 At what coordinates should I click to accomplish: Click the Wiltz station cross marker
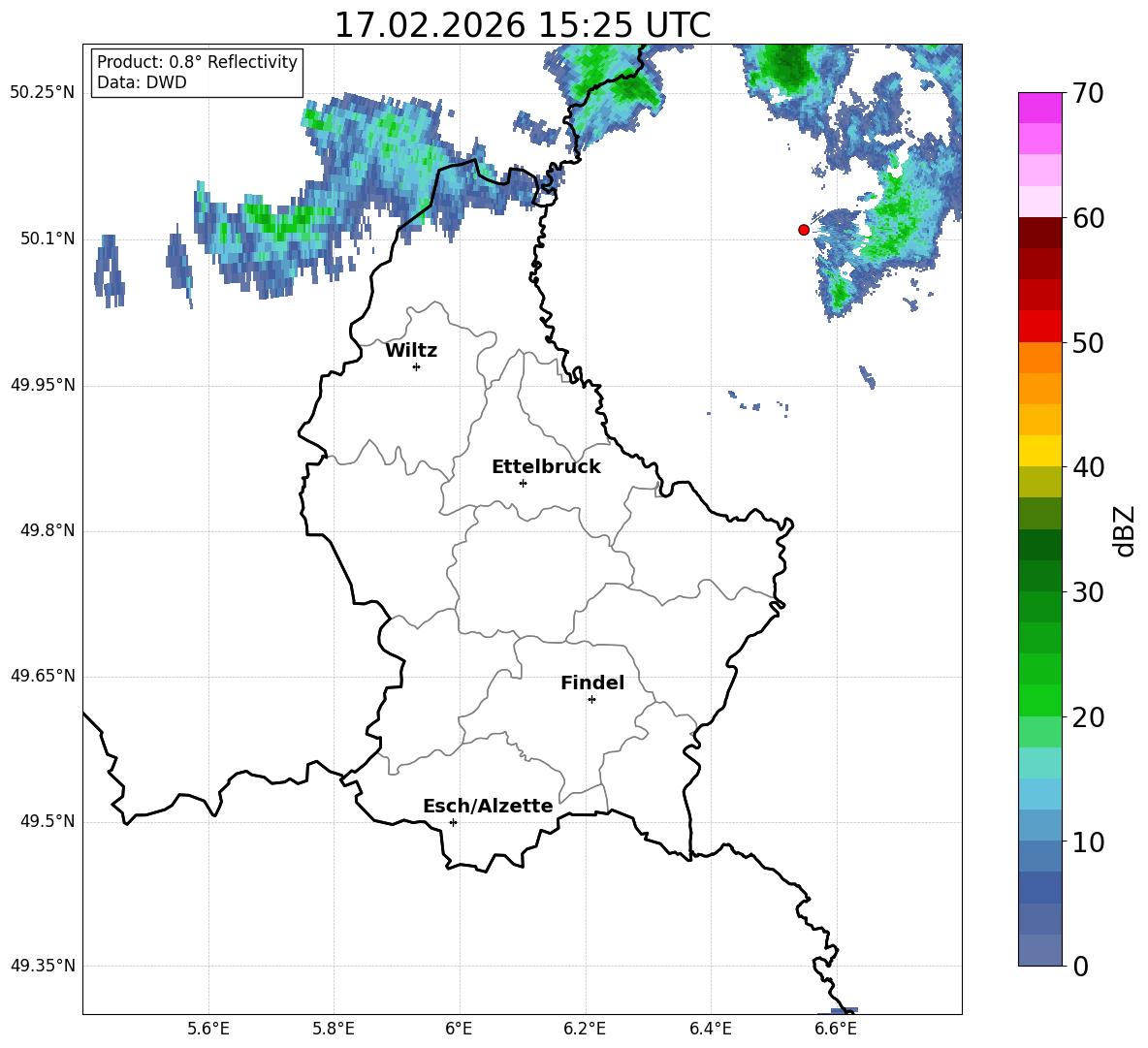pos(417,366)
